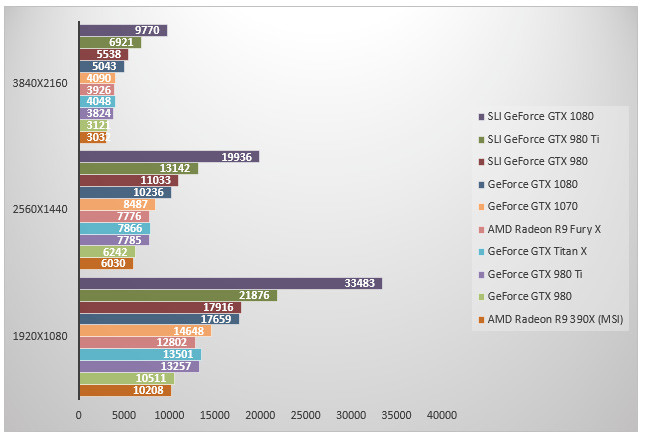This screenshot has height=438, width=645.
Task: Click the 0 value on the horizontal axis
Action: pyautogui.click(x=79, y=415)
